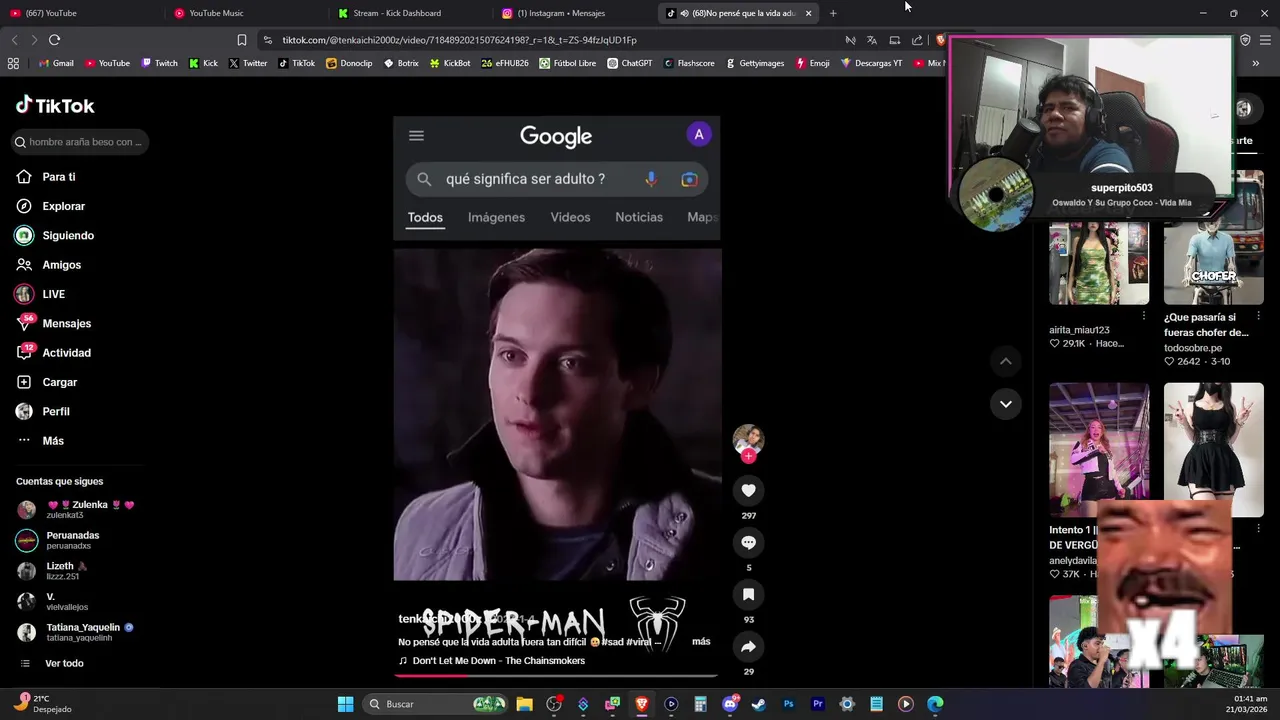The height and width of the screenshot is (720, 1280).
Task: Open the CHOFER video thumbnail
Action: tap(1214, 238)
